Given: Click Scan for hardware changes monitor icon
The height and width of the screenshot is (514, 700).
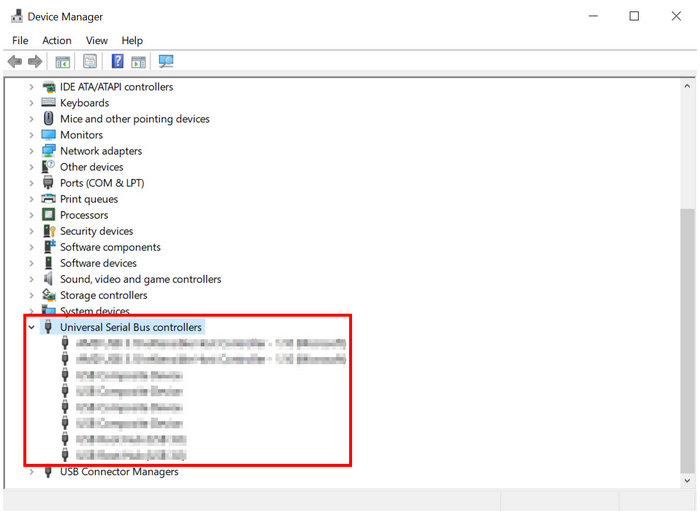Looking at the screenshot, I should (166, 62).
